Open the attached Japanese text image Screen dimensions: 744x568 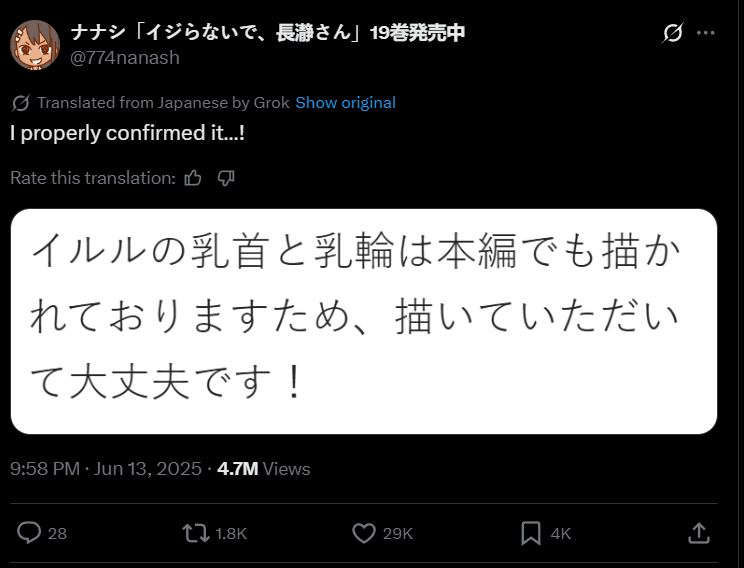[364, 321]
